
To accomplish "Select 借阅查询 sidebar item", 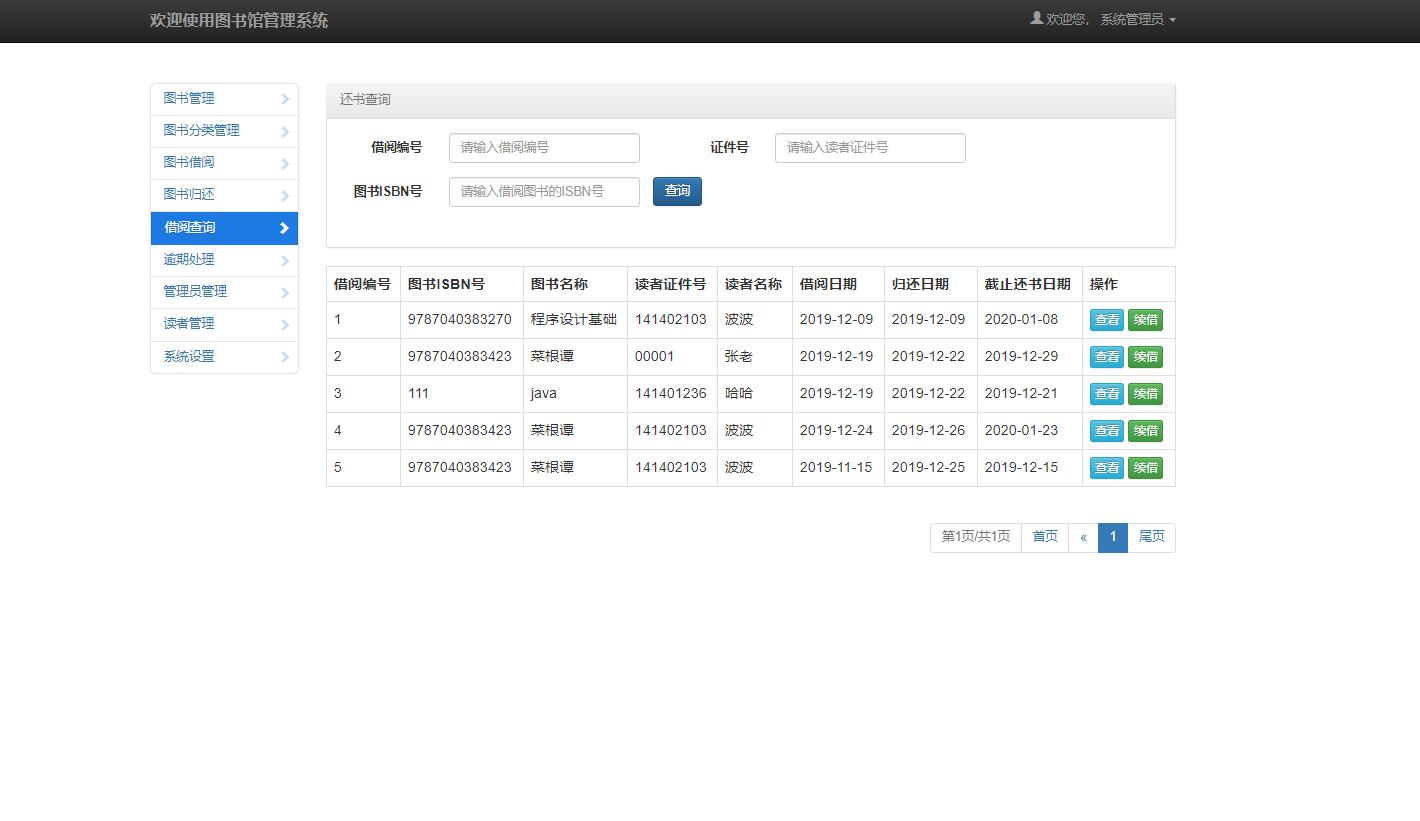I will pyautogui.click(x=190, y=227).
